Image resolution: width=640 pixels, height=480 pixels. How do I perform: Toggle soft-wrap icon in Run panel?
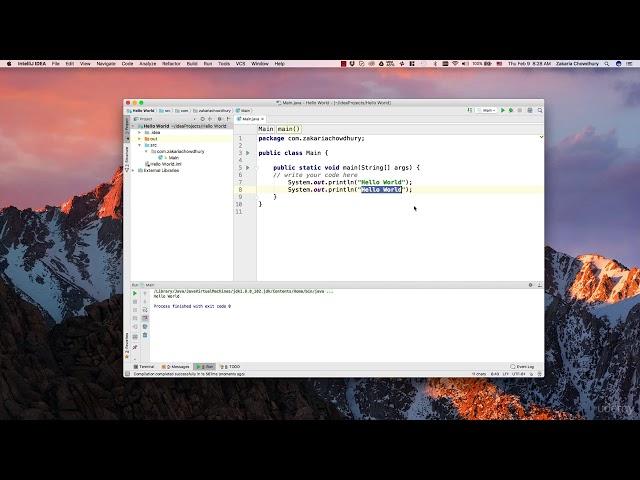[145, 310]
